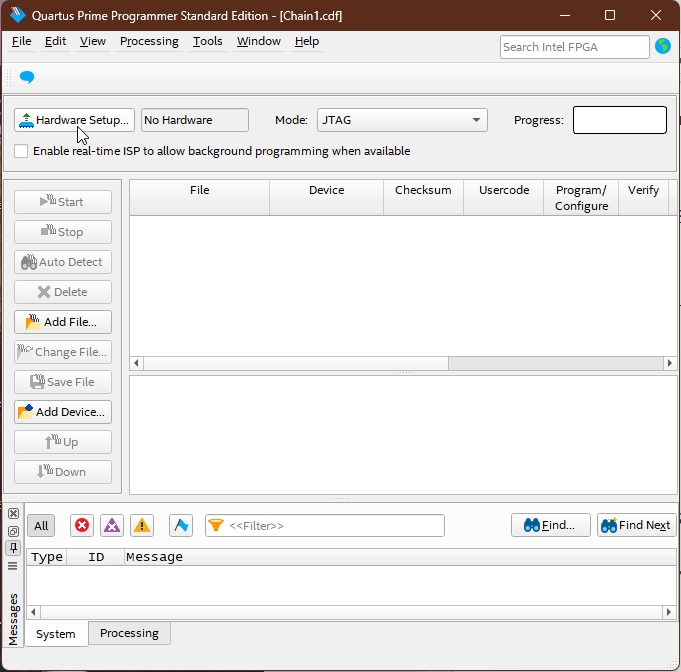
Task: Open the File menu
Action: click(x=22, y=41)
